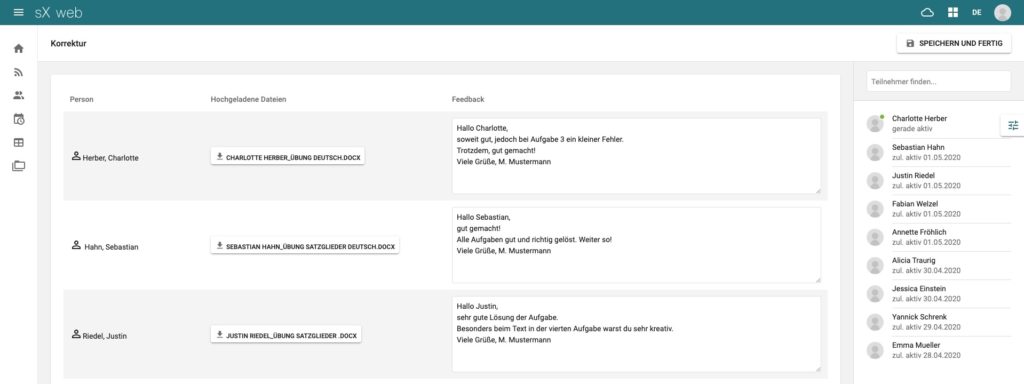This screenshot has height=384, width=1024.
Task: Click the cloud icon in header
Action: point(927,12)
